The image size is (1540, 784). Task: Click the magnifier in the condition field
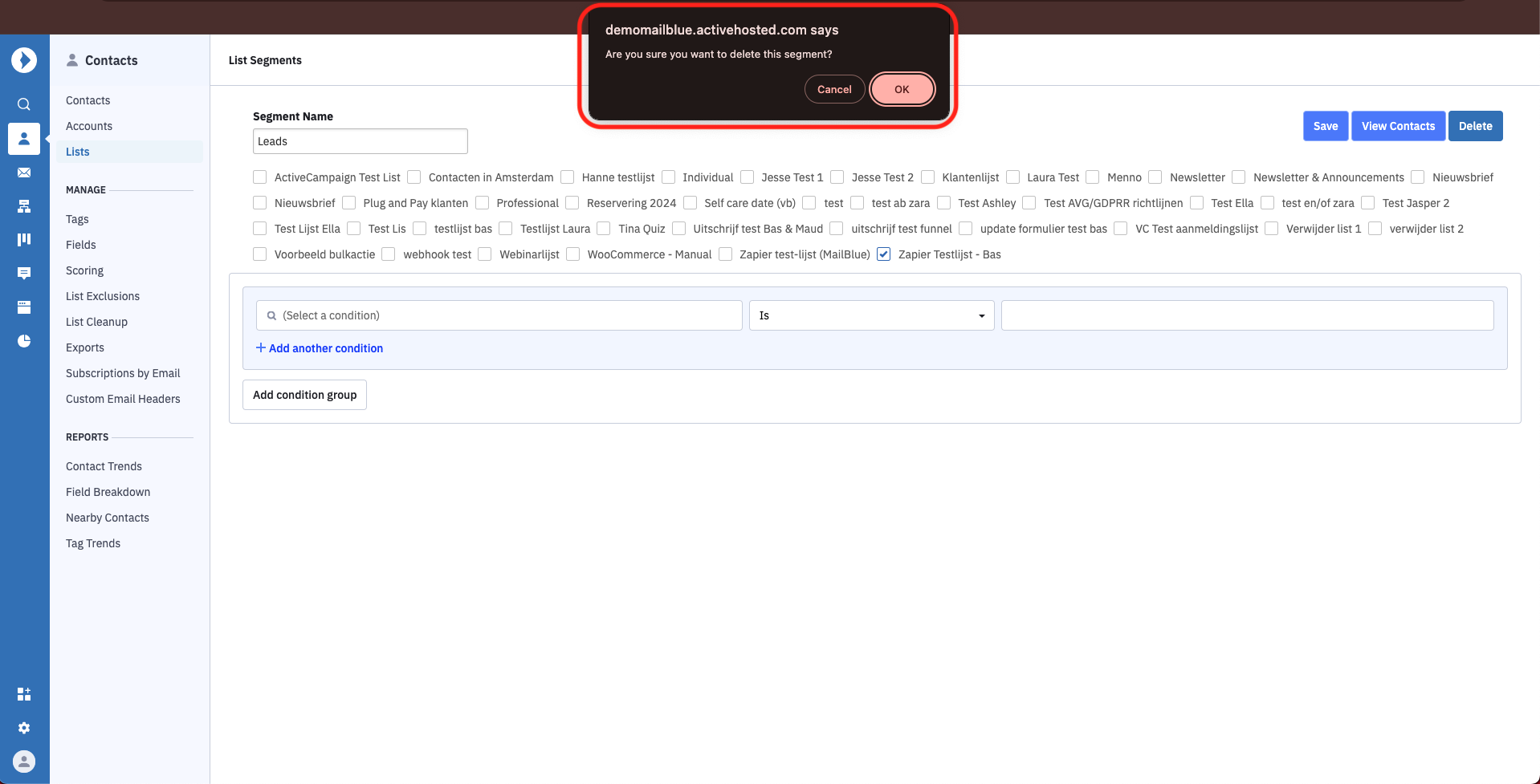pyautogui.click(x=271, y=315)
